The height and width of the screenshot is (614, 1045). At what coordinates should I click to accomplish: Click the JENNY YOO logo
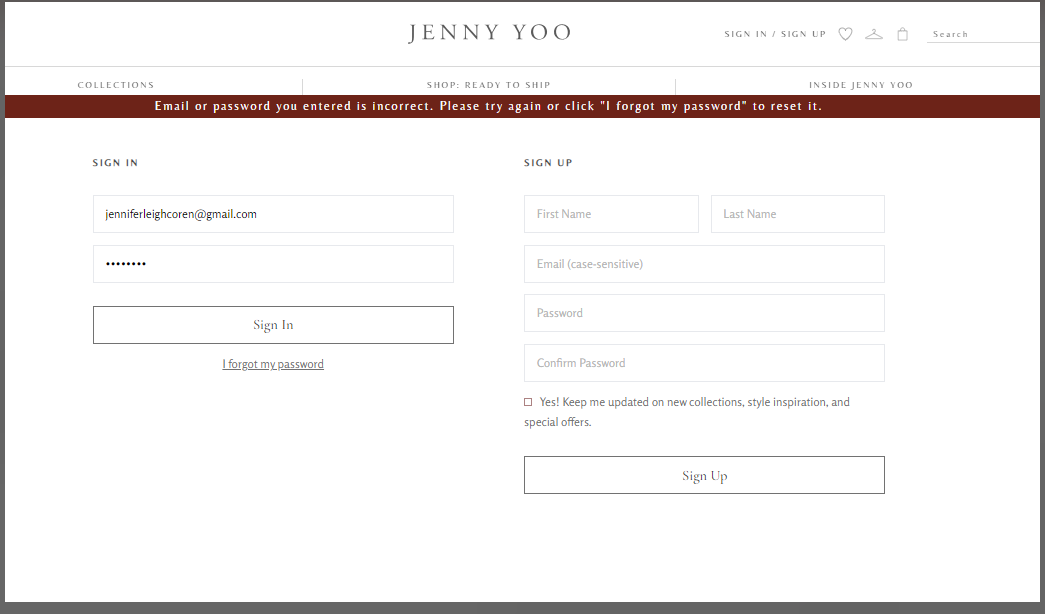pos(490,33)
